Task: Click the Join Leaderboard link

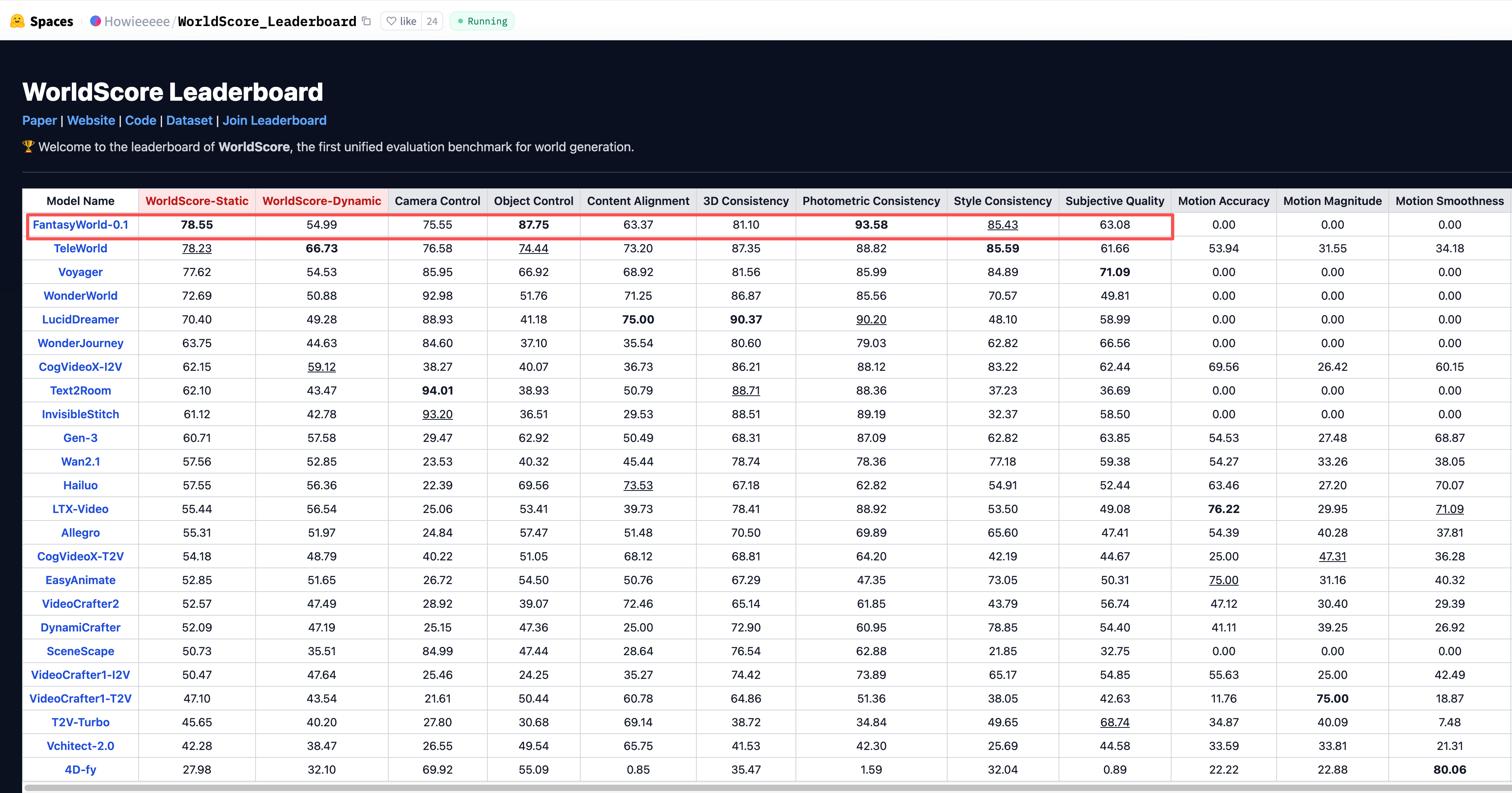Action: [274, 120]
